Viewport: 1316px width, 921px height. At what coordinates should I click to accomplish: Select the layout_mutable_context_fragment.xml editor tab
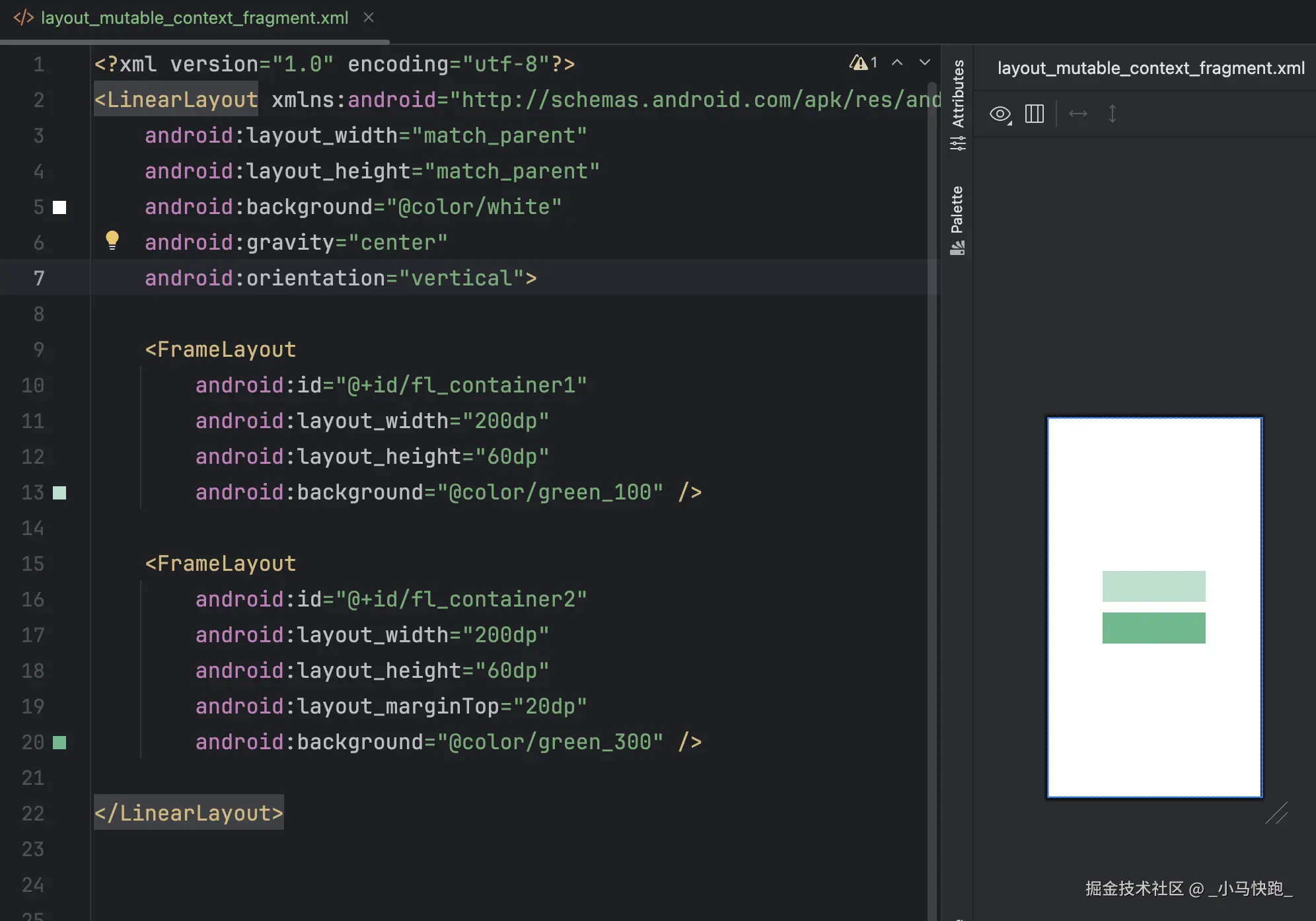click(194, 18)
